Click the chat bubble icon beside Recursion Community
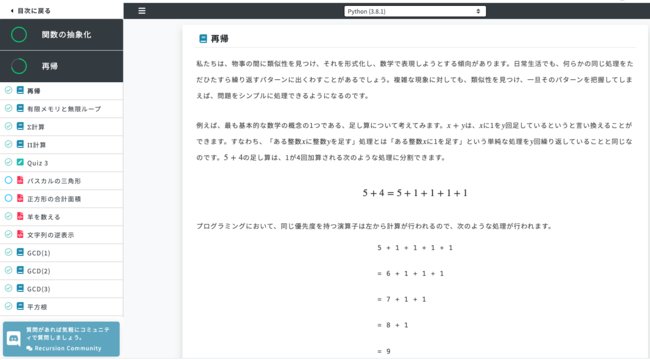The width and height of the screenshot is (650, 360). pos(29,348)
